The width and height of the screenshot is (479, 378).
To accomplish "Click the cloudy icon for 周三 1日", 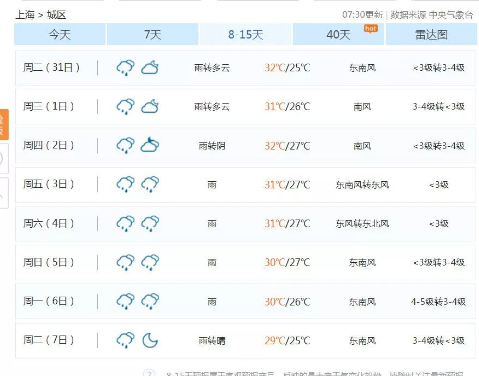I will click(150, 106).
